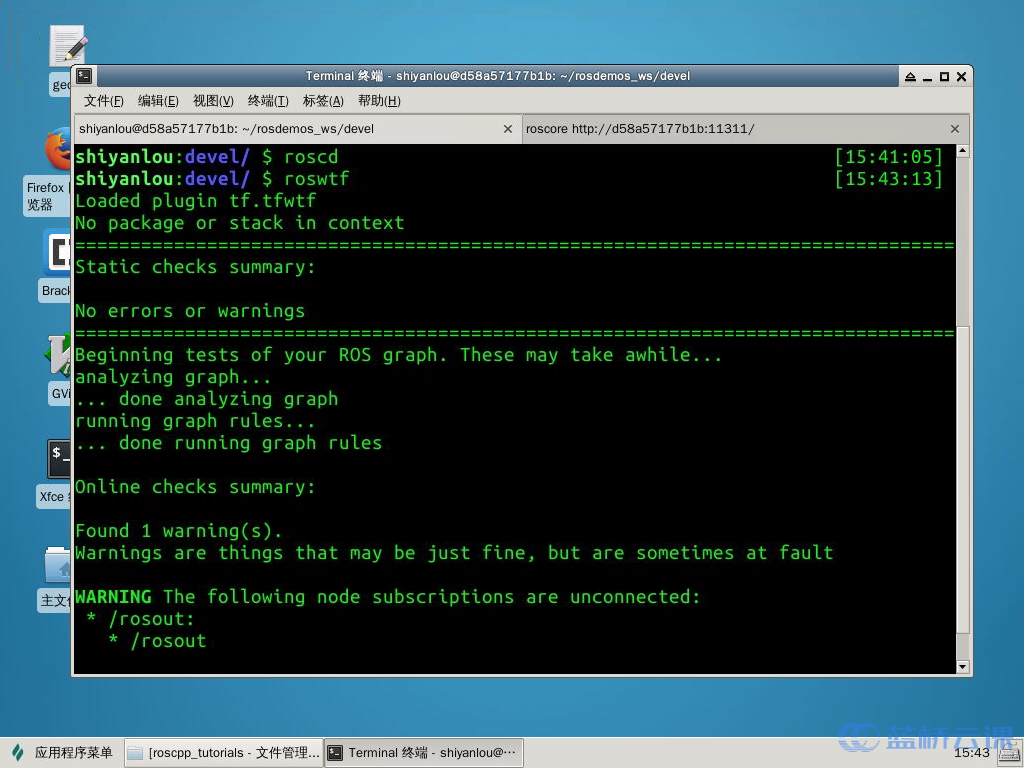The height and width of the screenshot is (768, 1024).
Task: Open the 文件(F) menu
Action: [103, 101]
